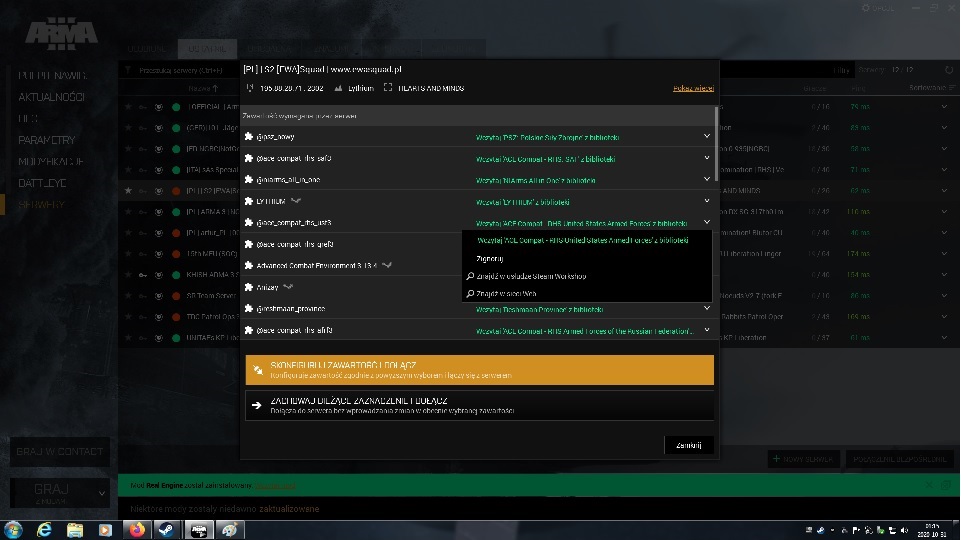Open Firefox from the taskbar
Screen dimensions: 961x540
[x=137, y=530]
